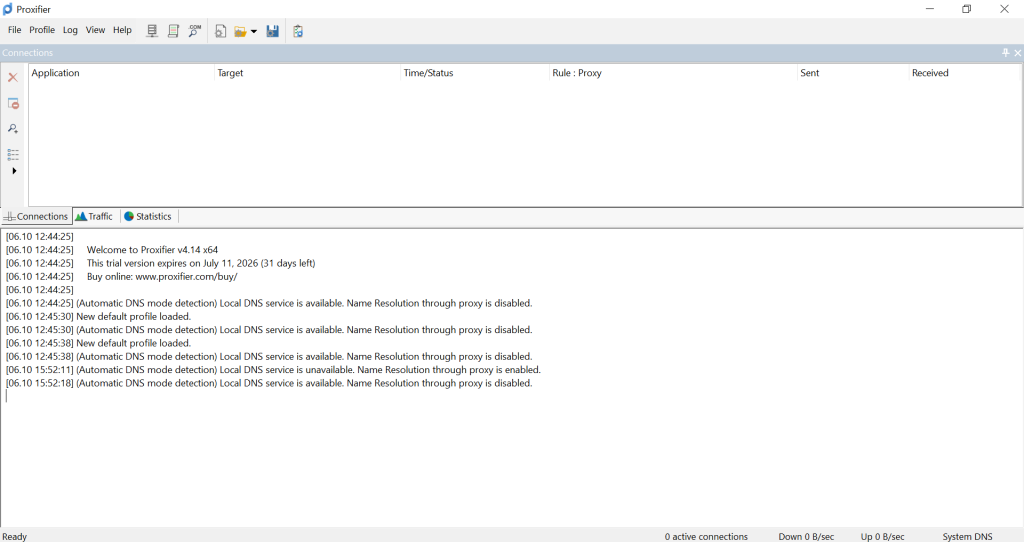Sort by Sent column header
The image size is (1024, 542).
[852, 73]
